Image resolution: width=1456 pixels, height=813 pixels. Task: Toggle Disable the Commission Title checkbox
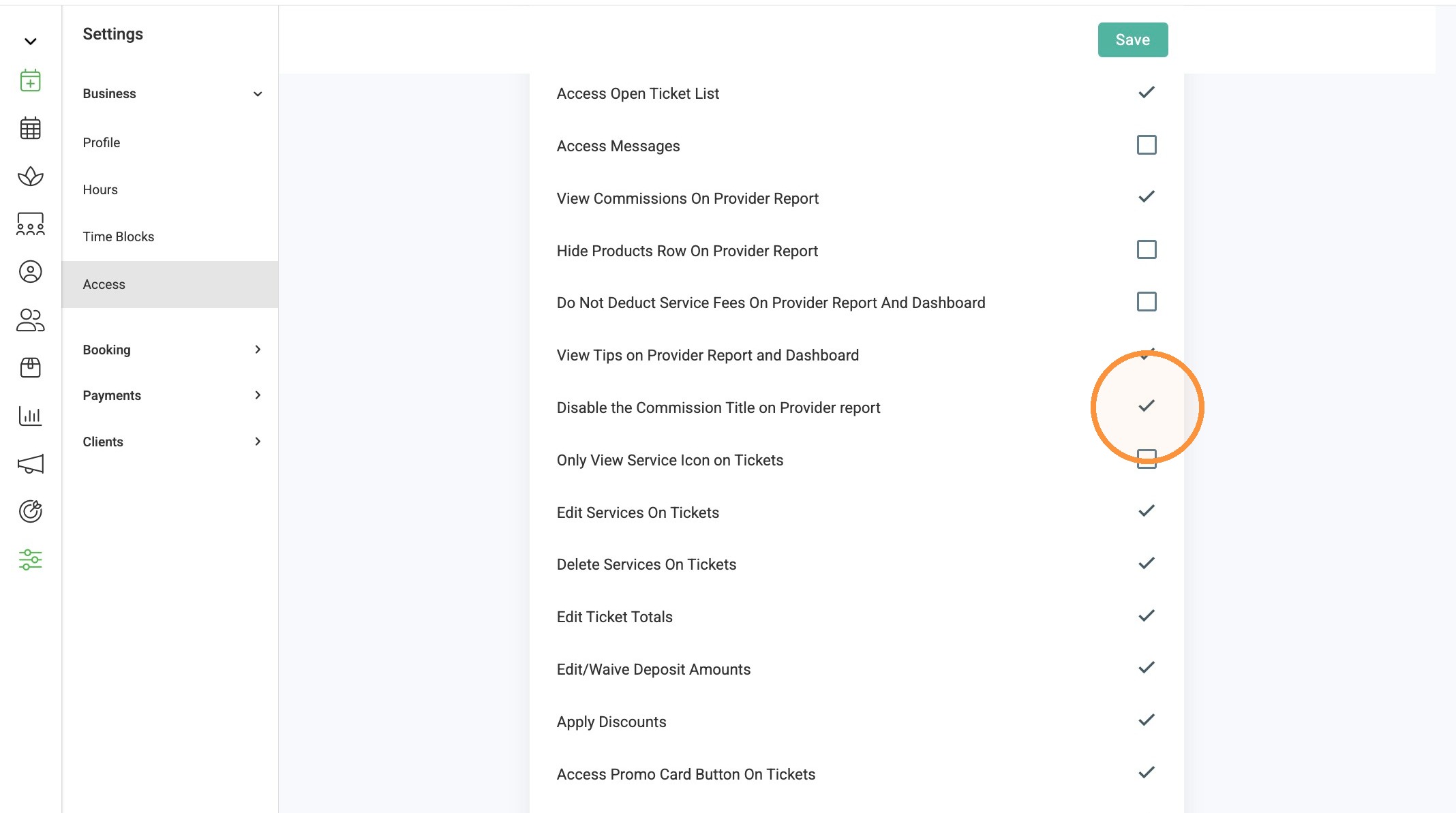(x=1147, y=406)
